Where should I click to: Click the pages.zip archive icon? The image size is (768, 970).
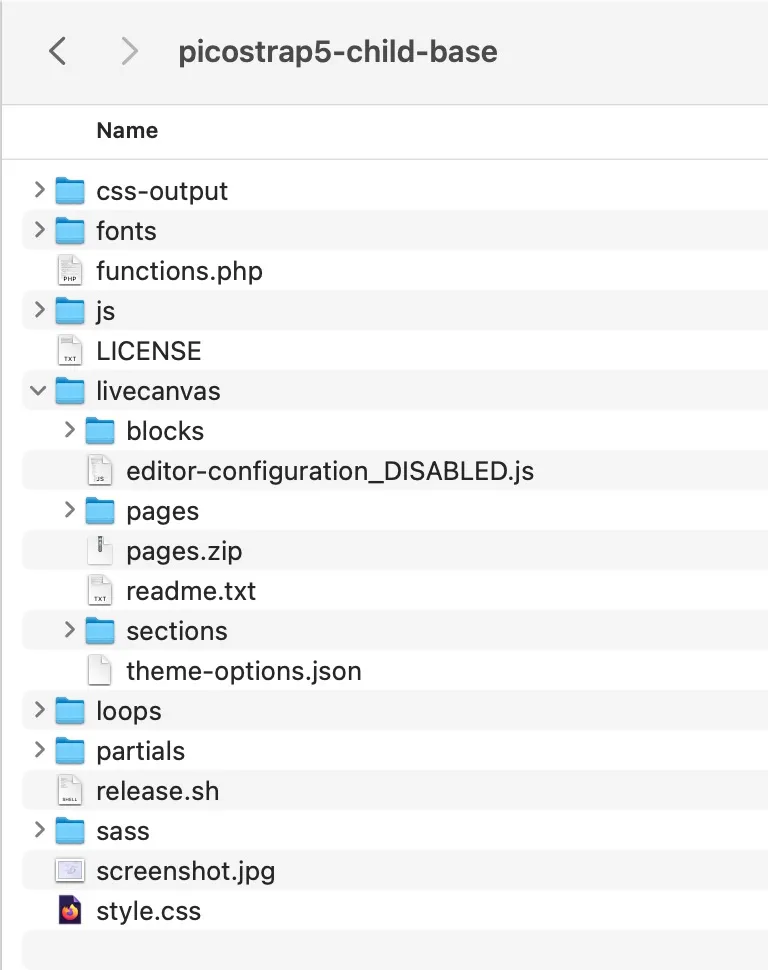99,551
